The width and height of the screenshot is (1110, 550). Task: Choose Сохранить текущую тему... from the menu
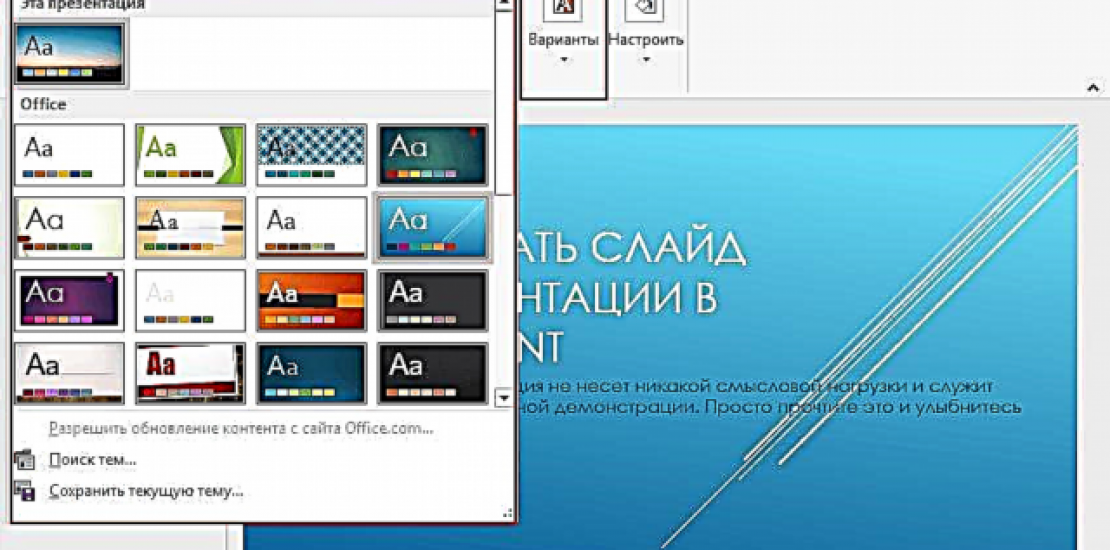coord(146,491)
